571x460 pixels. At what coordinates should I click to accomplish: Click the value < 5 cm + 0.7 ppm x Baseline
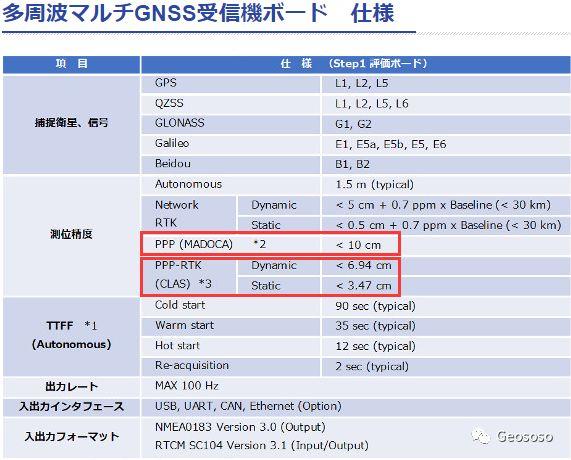point(443,205)
